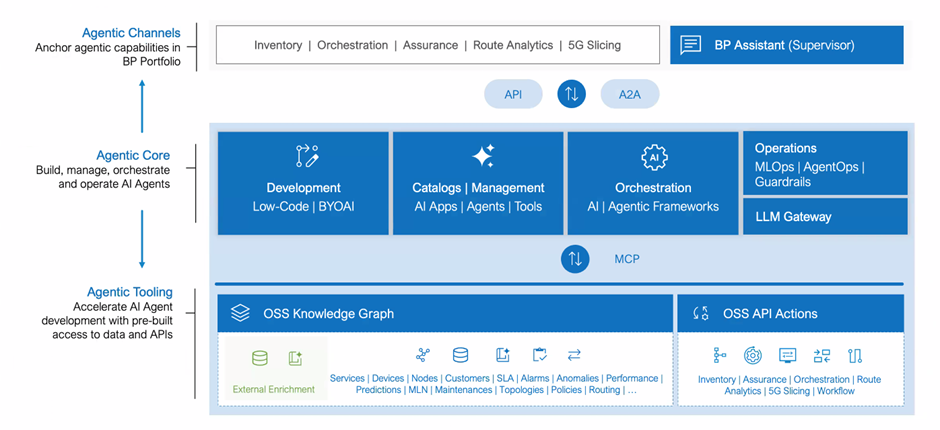This screenshot has width=940, height=430.
Task: Click the AI gear icon above Orchestration
Action: 653,157
